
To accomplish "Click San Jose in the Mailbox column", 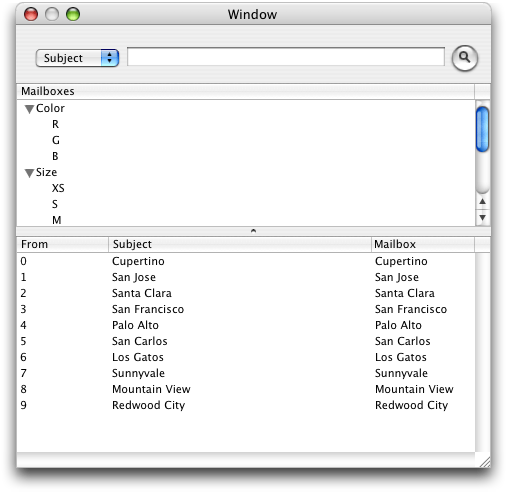I will pos(397,277).
